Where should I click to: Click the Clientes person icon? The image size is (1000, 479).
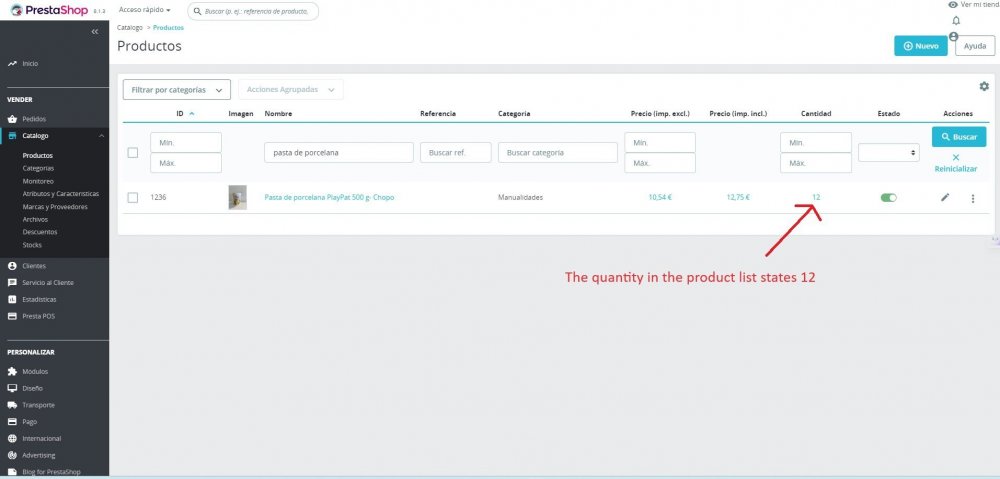click(12, 266)
